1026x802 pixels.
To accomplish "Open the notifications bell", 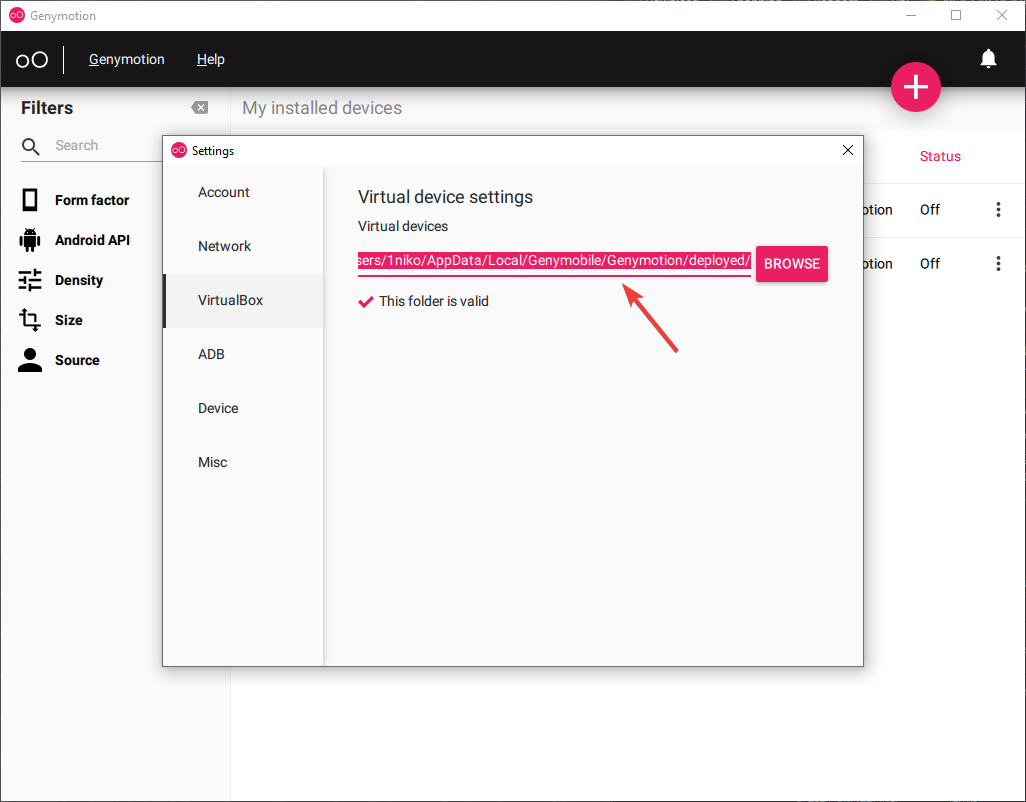I will pos(988,59).
